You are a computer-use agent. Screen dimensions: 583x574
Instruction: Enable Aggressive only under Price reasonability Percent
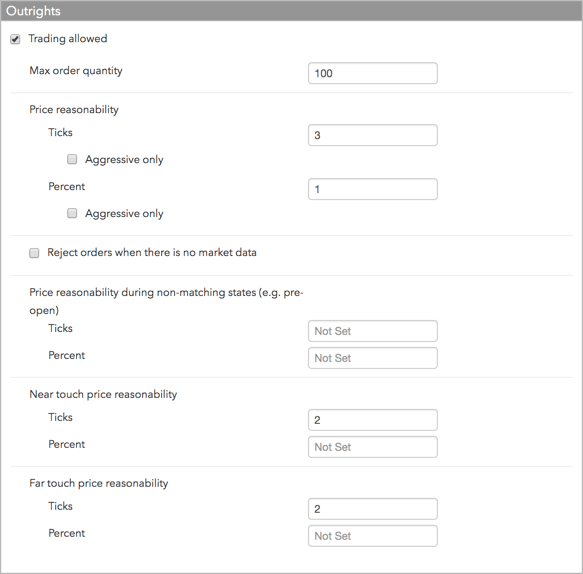coord(72,213)
